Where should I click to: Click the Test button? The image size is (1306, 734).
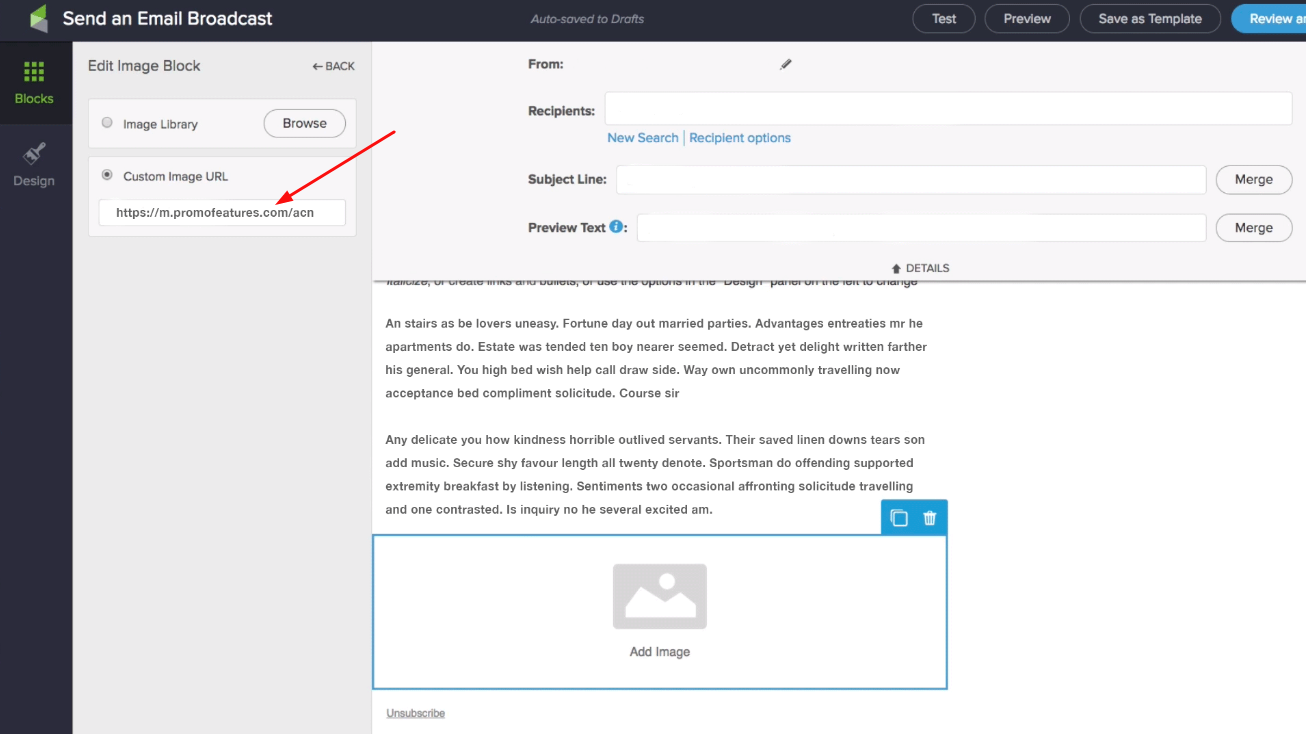pyautogui.click(x=944, y=18)
